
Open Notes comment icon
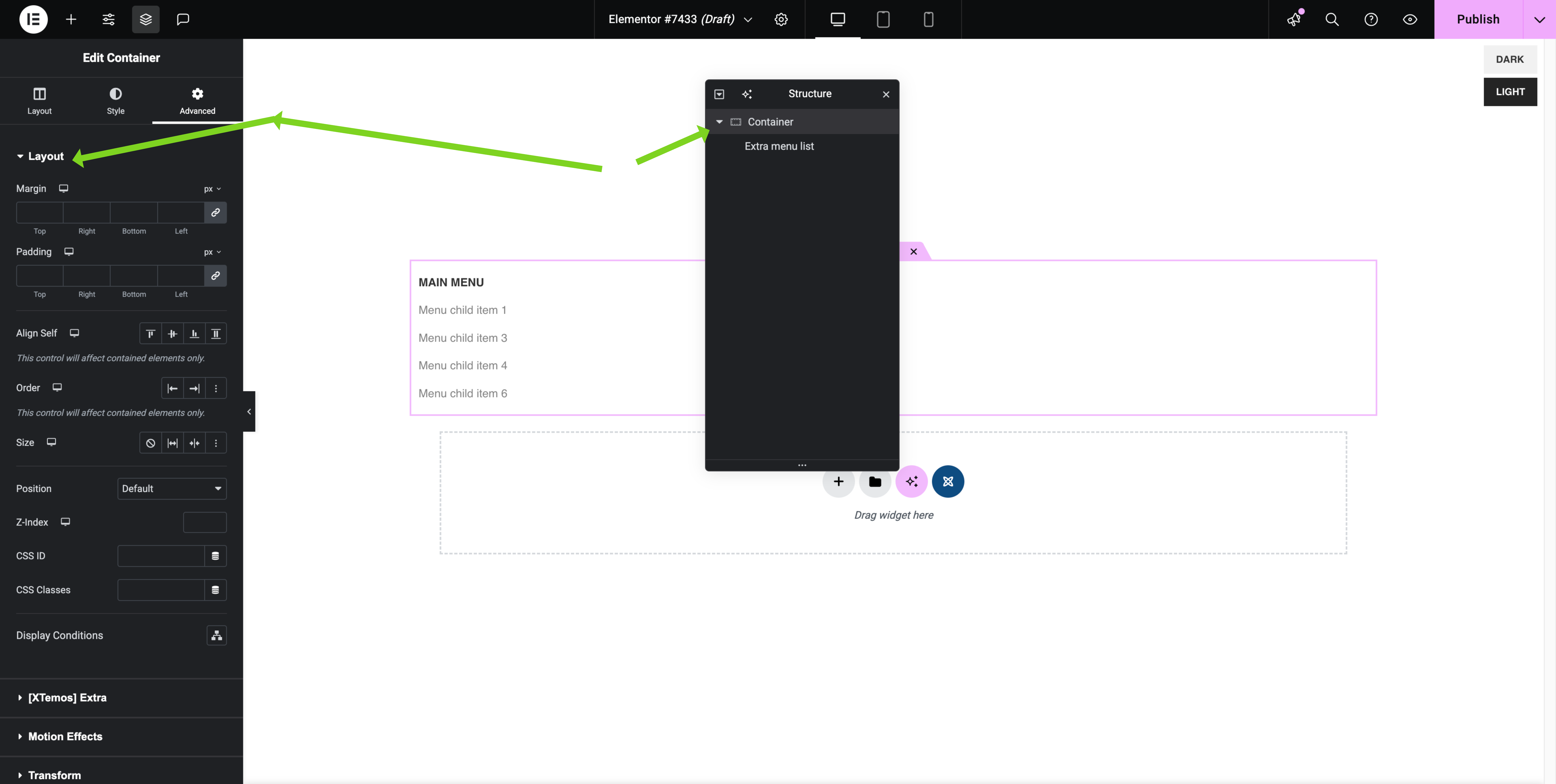tap(183, 19)
